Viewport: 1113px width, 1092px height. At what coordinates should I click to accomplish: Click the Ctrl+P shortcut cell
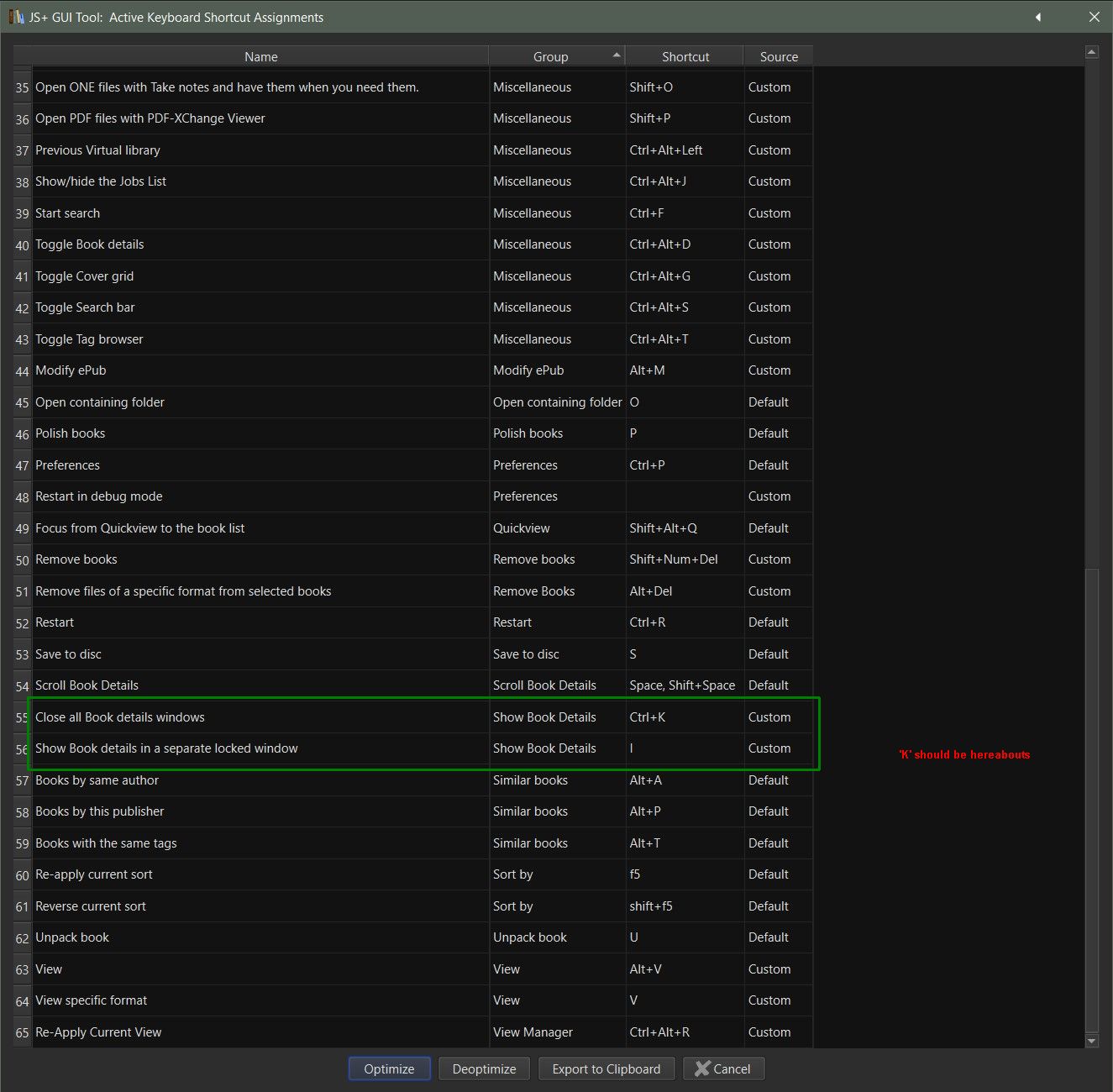[x=685, y=465]
